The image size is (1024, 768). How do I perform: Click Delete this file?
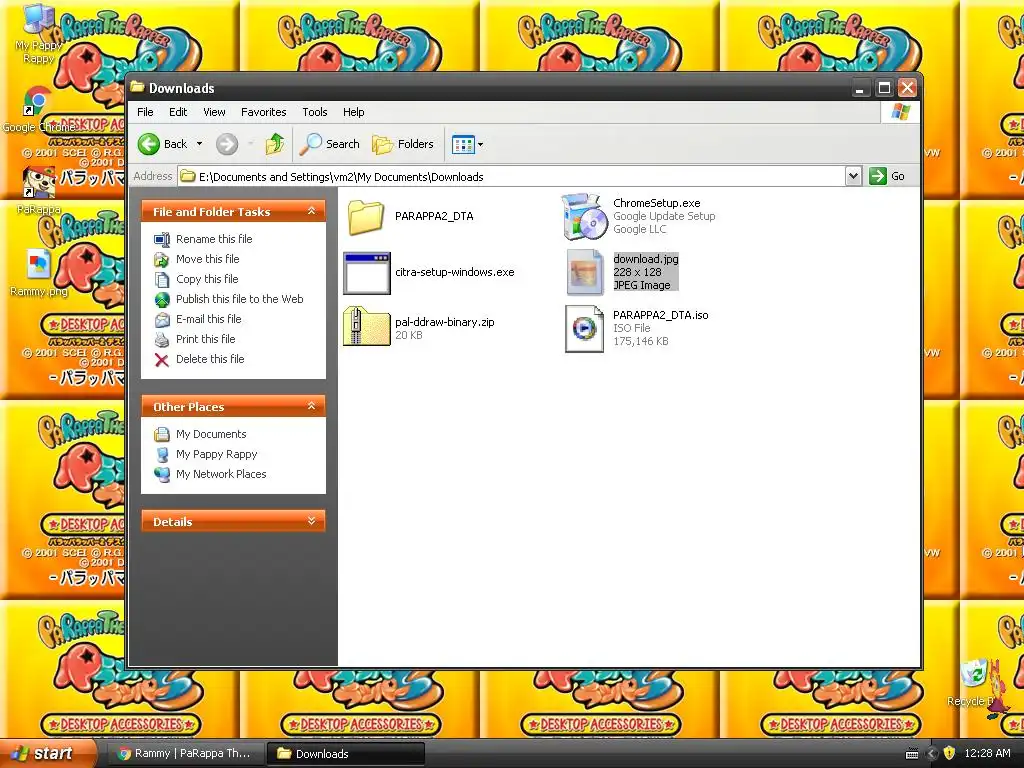[210, 359]
